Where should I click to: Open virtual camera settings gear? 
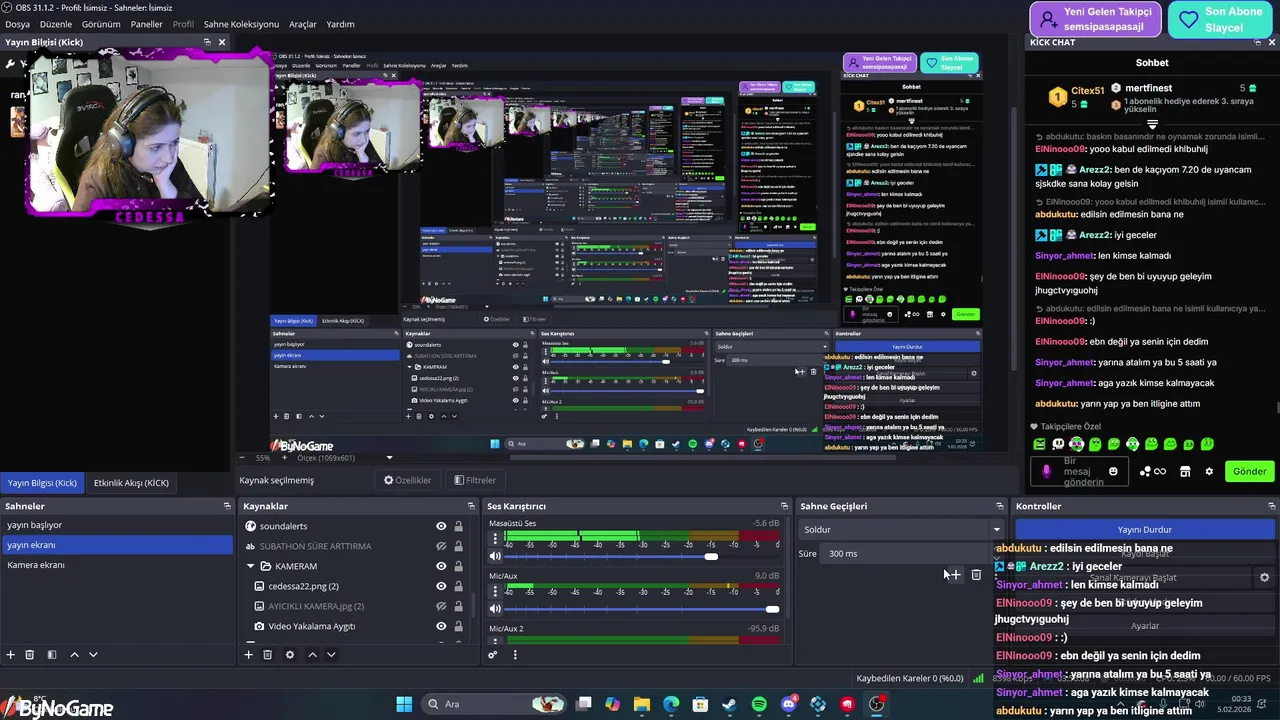click(x=1264, y=577)
